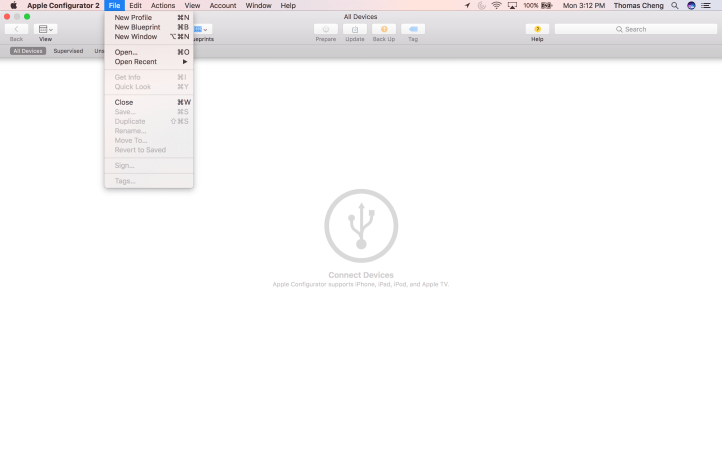Open the View layout dropdown in toolbar
Viewport: 722px width, 451px height.
click(x=46, y=29)
